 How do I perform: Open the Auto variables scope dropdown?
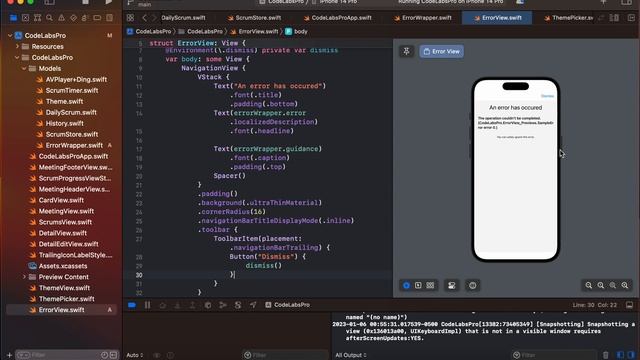coord(135,355)
